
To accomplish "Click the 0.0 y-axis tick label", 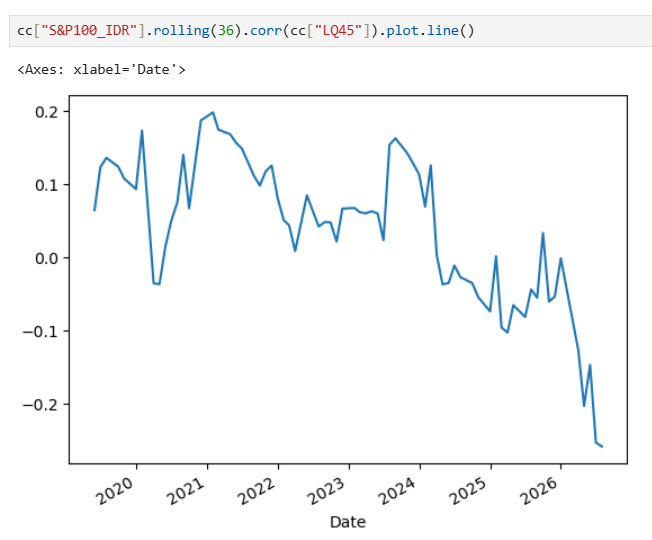I will (x=47, y=259).
